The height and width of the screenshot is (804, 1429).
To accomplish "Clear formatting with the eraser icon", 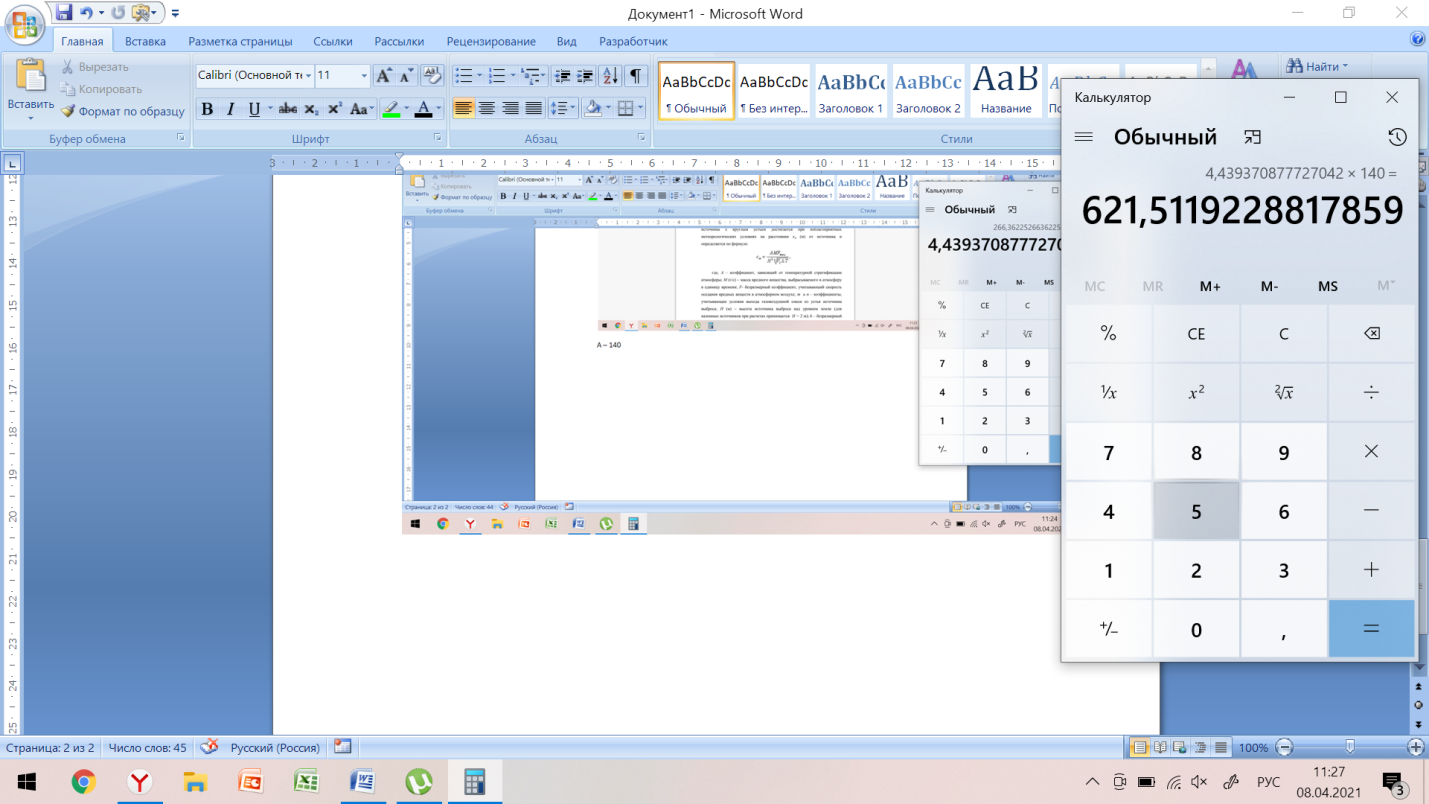I will (x=433, y=76).
